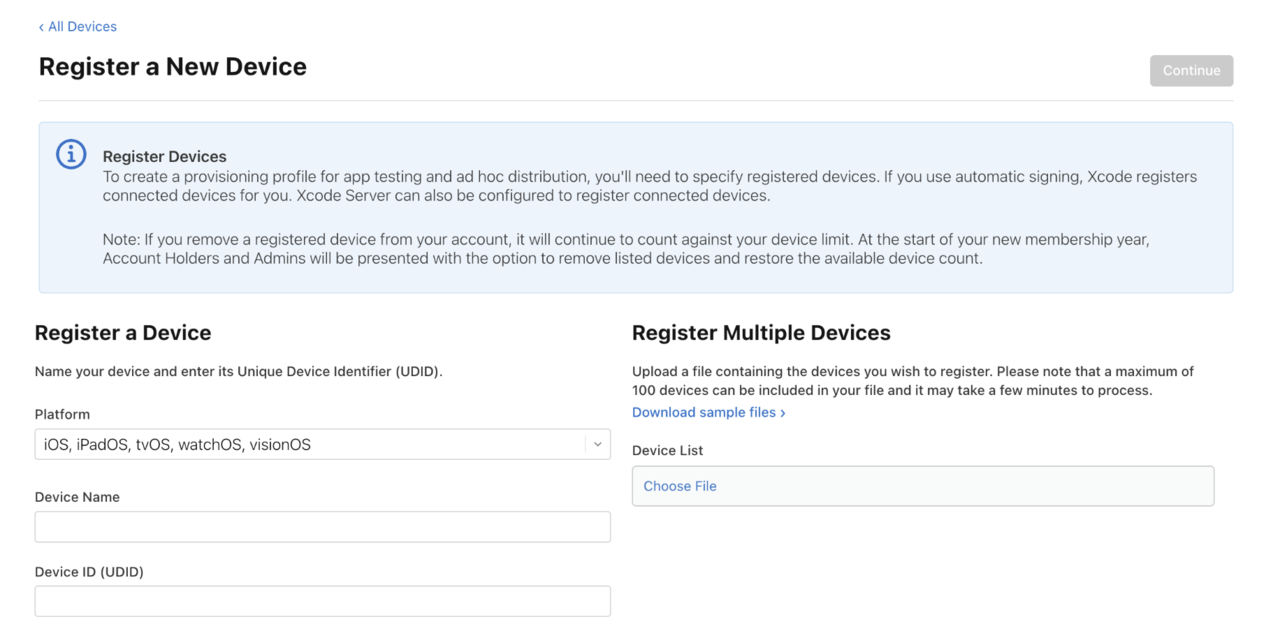Click the info circle icon in the banner
Viewport: 1280px width, 642px height.
[x=71, y=154]
